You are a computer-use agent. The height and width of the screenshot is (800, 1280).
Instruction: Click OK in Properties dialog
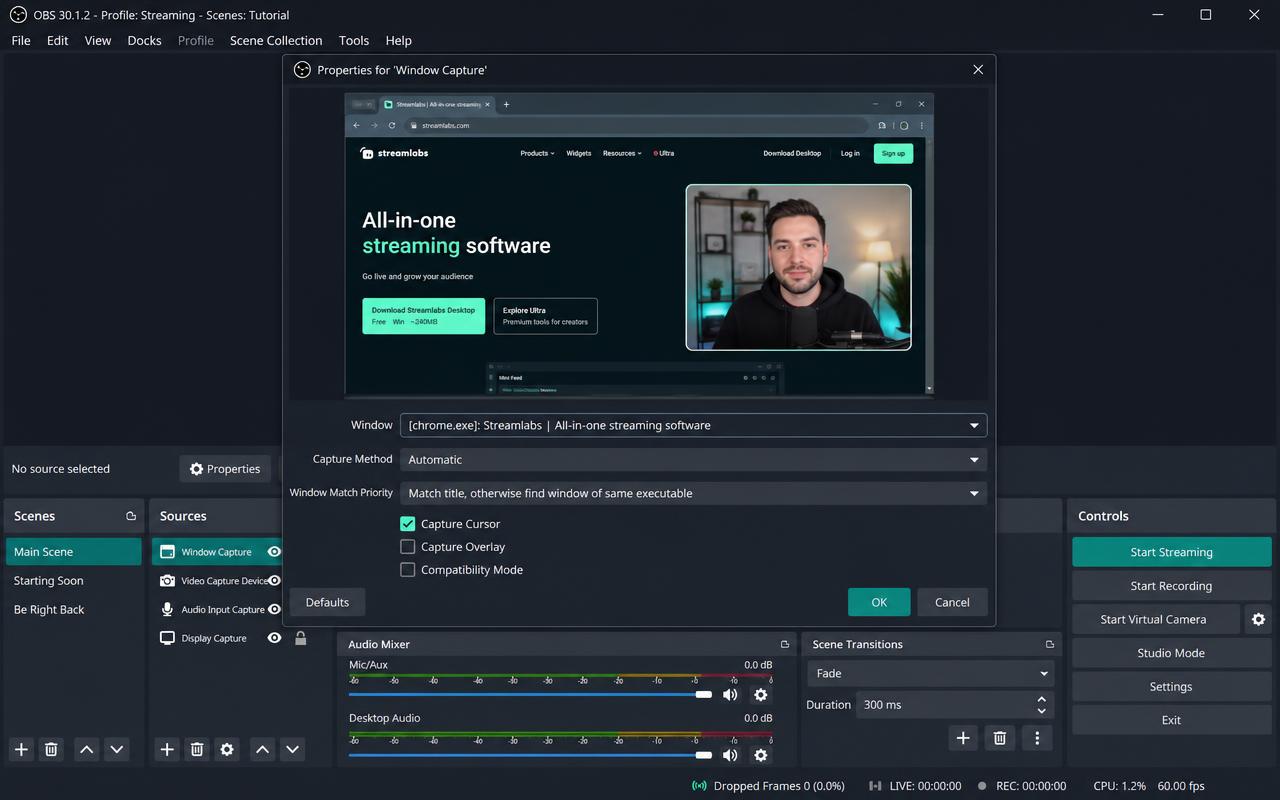(x=879, y=602)
